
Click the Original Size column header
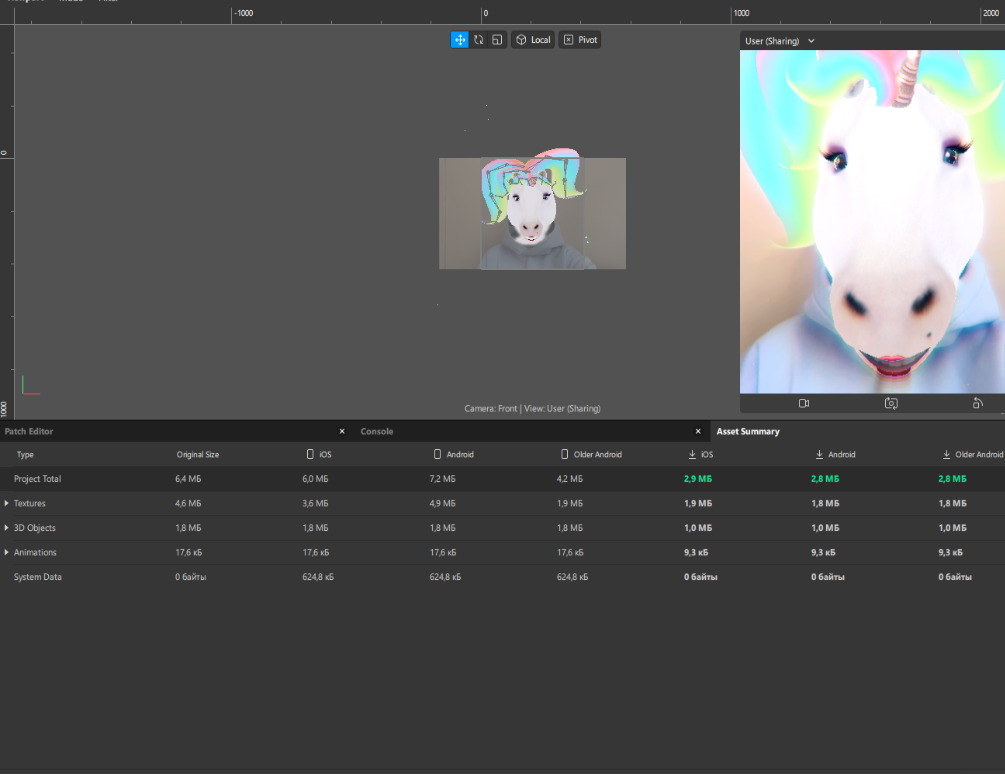[x=197, y=454]
